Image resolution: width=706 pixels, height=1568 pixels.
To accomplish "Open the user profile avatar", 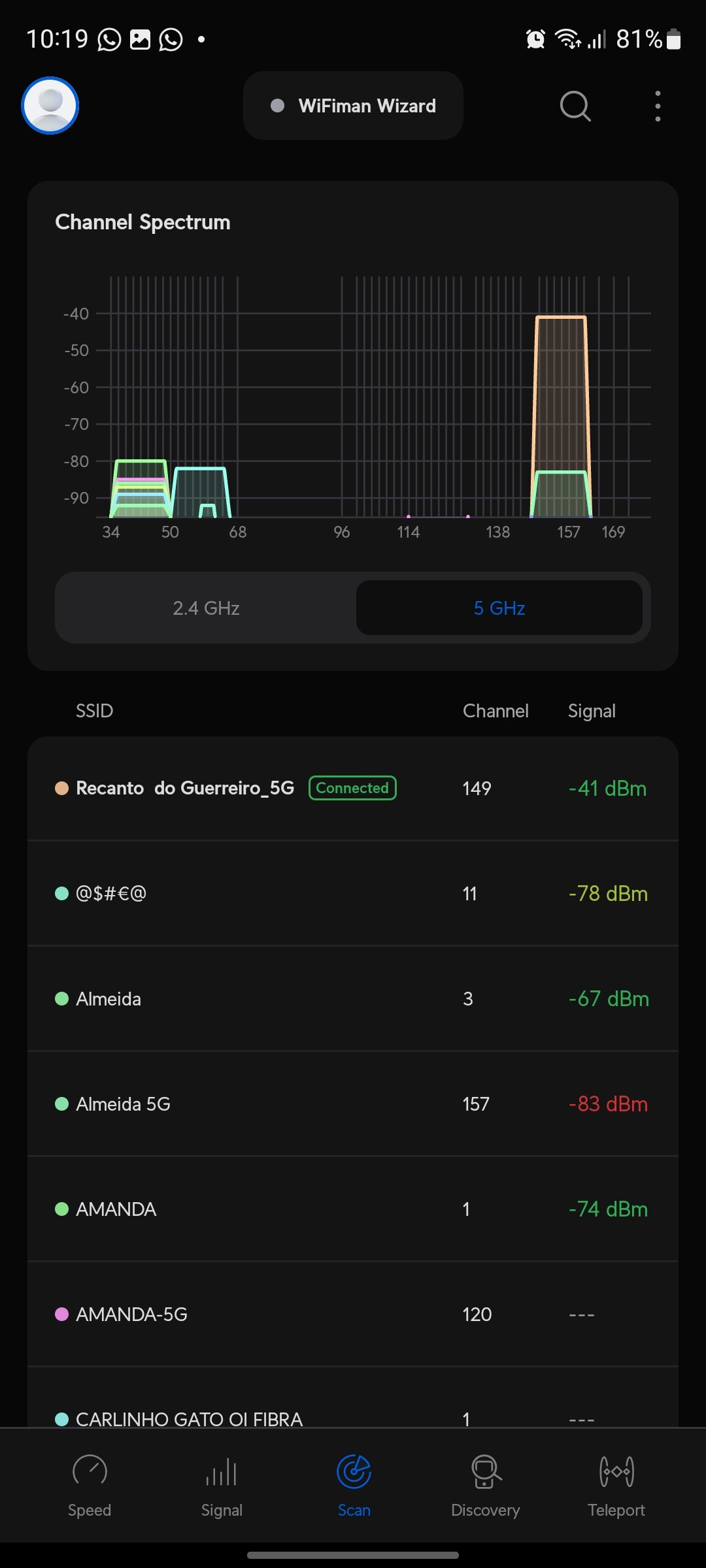I will pyautogui.click(x=50, y=105).
